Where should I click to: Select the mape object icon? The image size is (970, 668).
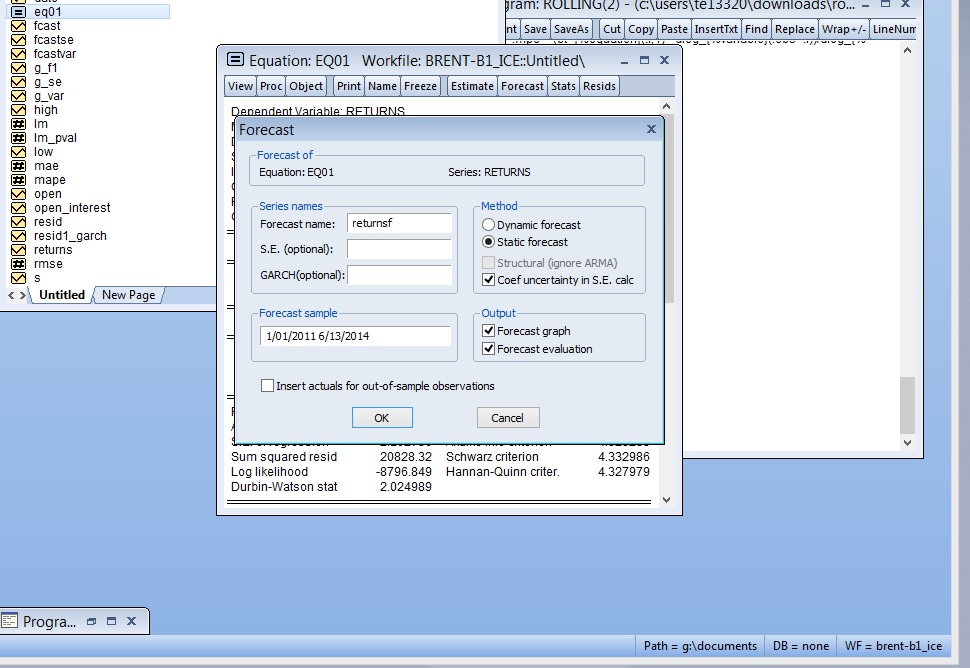point(18,180)
